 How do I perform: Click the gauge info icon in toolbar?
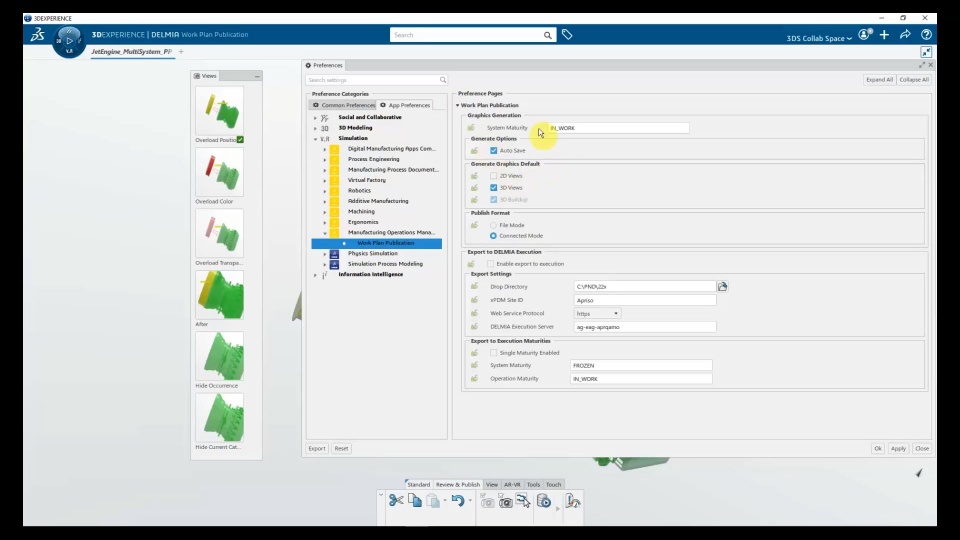tap(572, 501)
